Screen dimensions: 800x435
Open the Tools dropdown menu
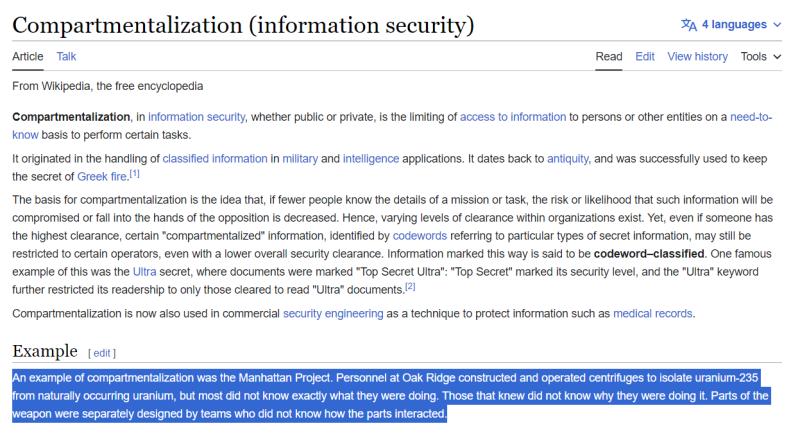[760, 57]
